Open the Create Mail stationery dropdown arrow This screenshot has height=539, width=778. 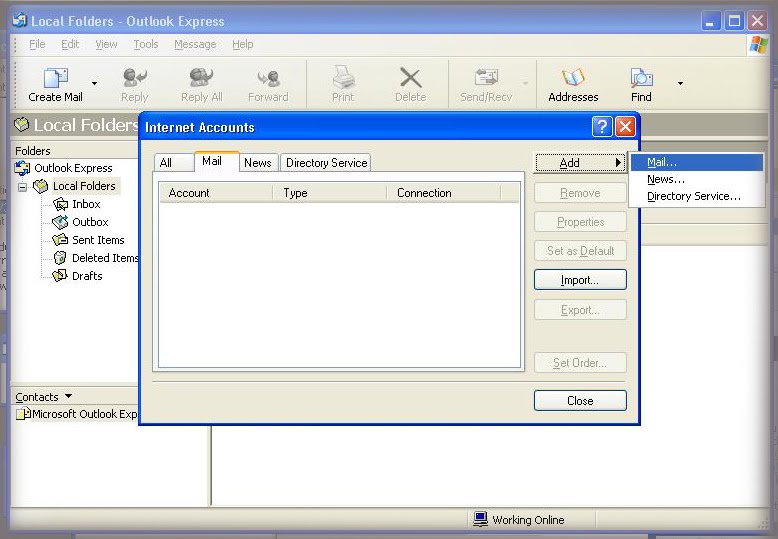pos(94,83)
